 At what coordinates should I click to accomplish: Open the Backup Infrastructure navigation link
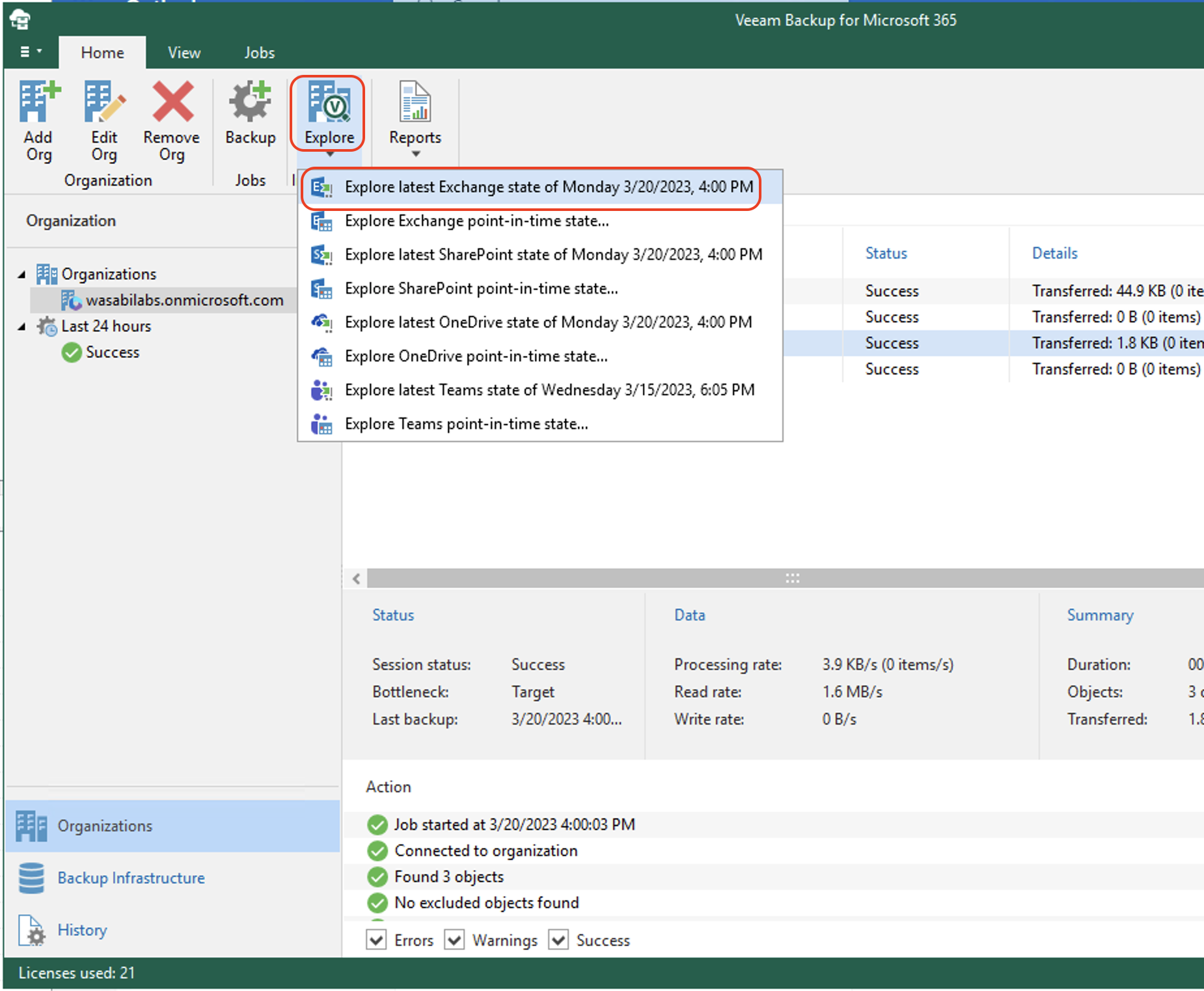click(x=131, y=878)
